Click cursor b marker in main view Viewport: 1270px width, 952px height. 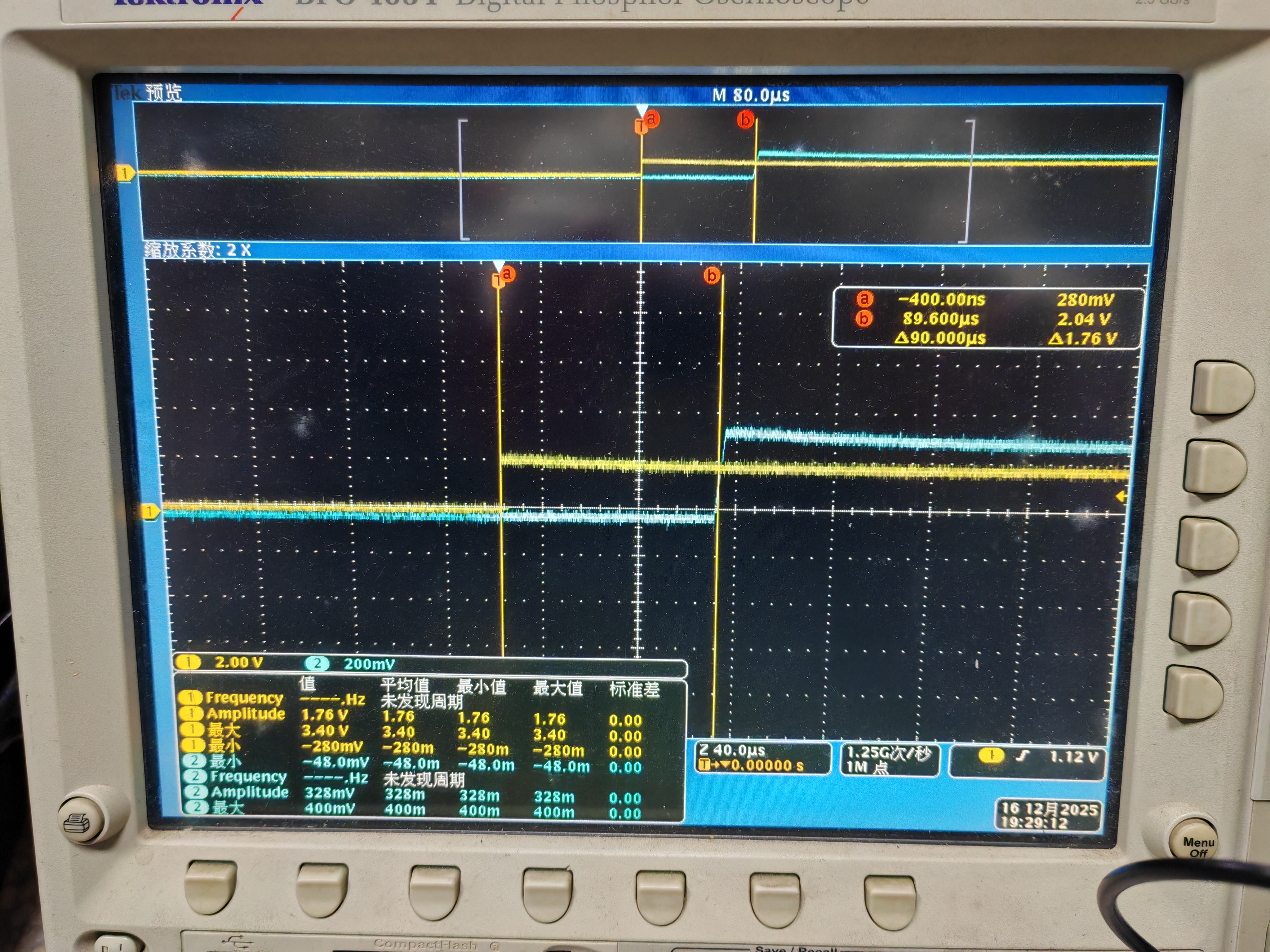[x=712, y=275]
